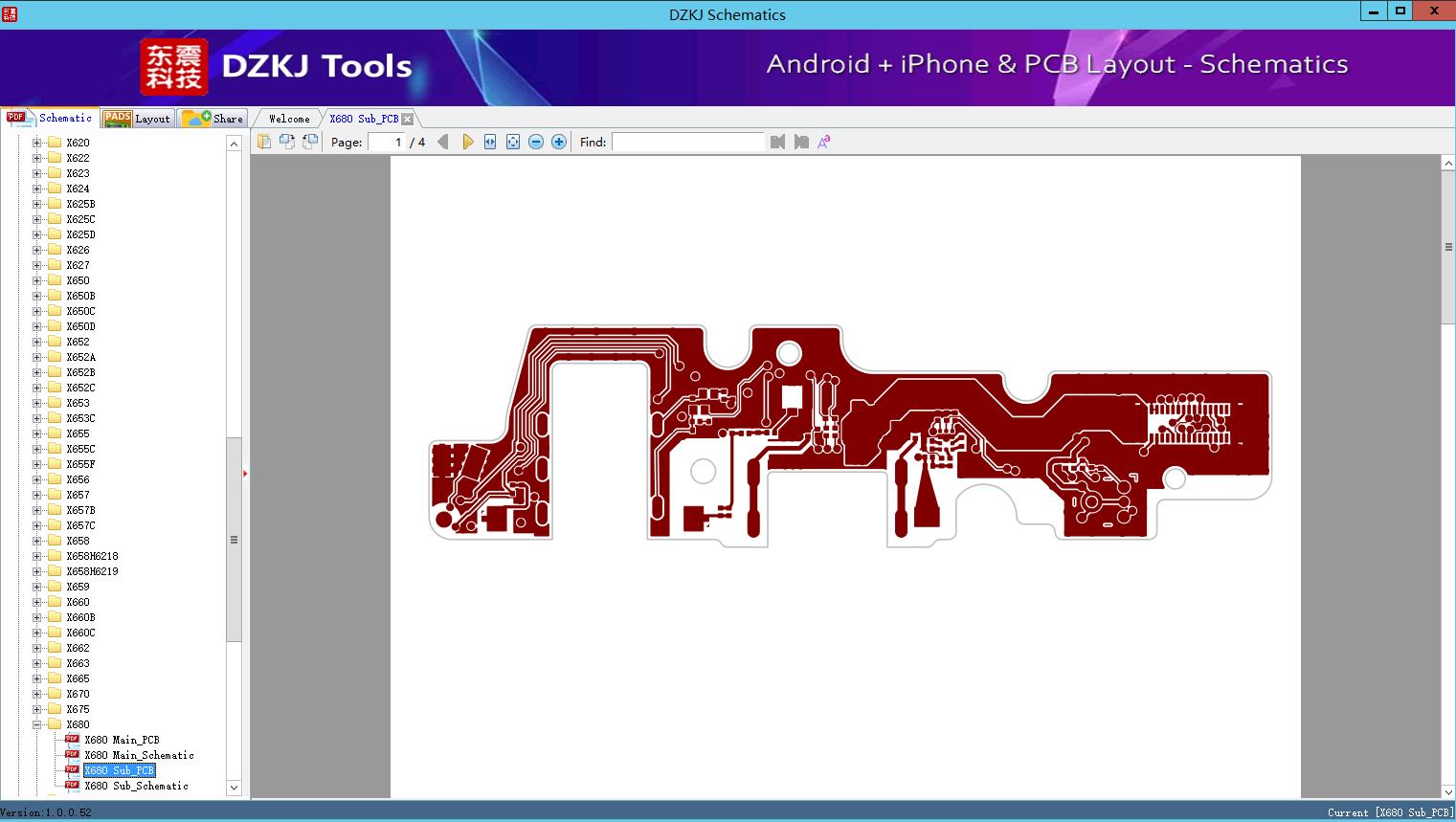This screenshot has height=822, width=1456.
Task: Open the Welcome tab
Action: click(288, 119)
